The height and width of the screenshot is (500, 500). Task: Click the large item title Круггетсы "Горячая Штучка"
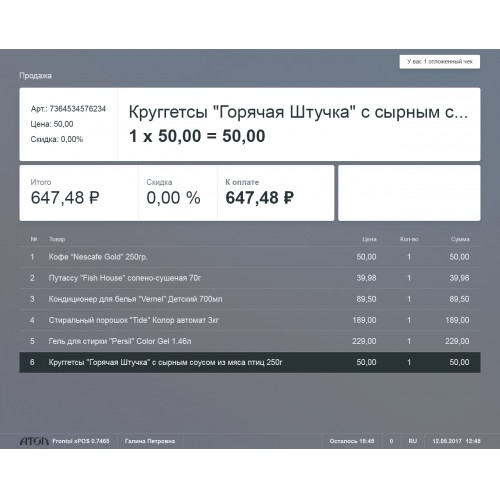298,112
